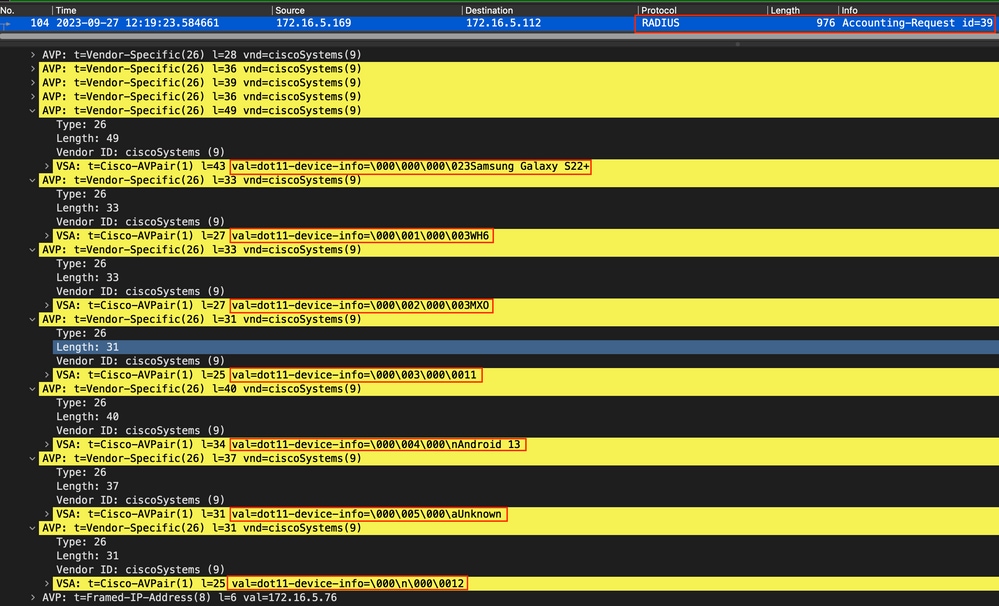Expand the VSA ending with MXO
This screenshot has width=999, height=606.
click(x=47, y=305)
